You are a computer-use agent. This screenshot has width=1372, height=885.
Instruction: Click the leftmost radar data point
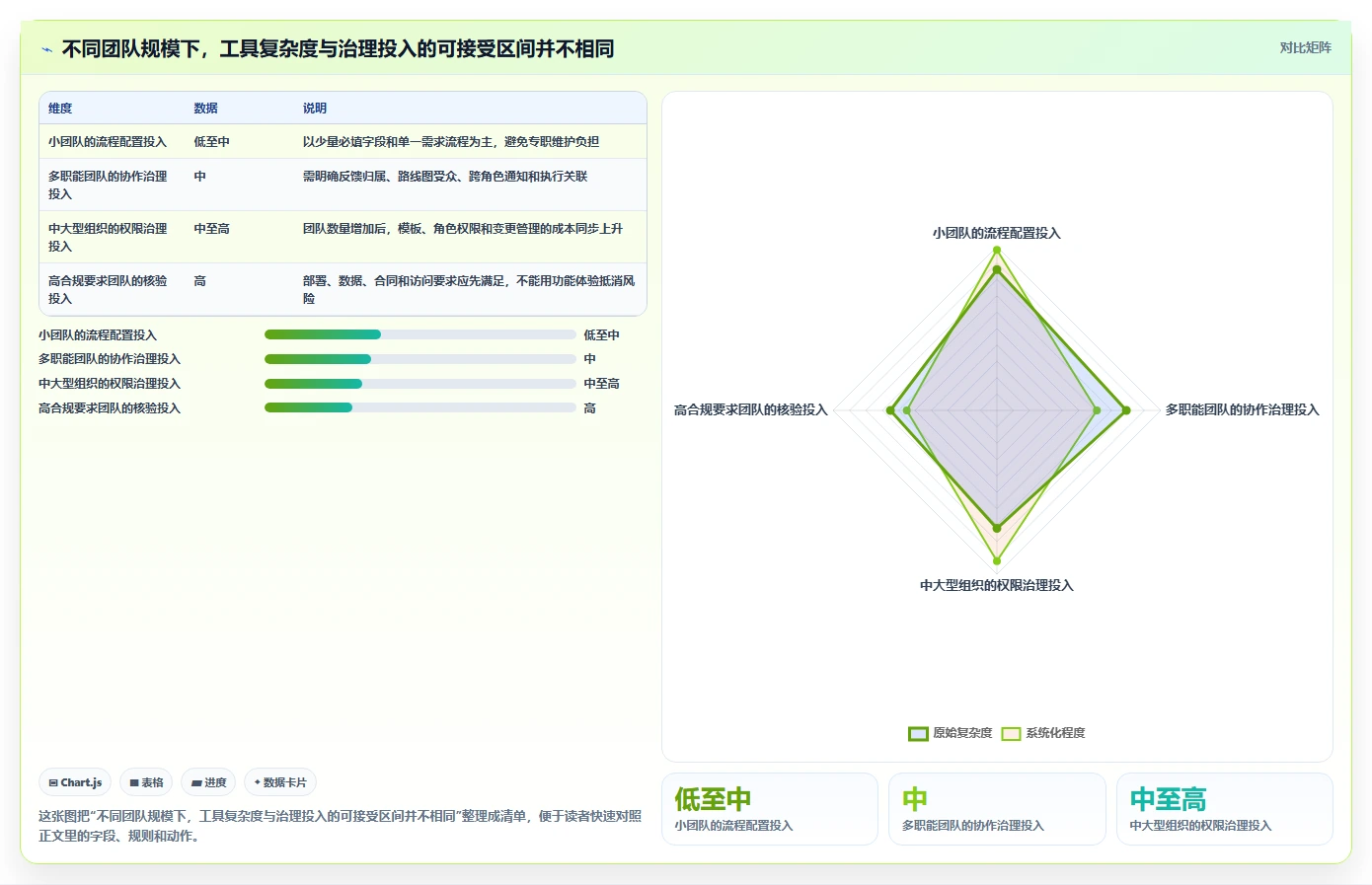click(890, 409)
